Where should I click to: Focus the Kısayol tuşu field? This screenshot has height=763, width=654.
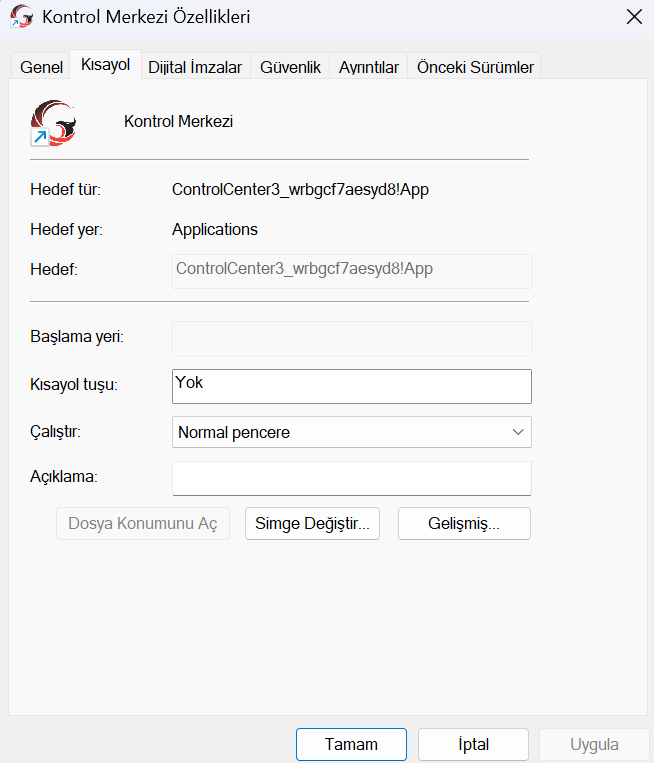coord(352,386)
